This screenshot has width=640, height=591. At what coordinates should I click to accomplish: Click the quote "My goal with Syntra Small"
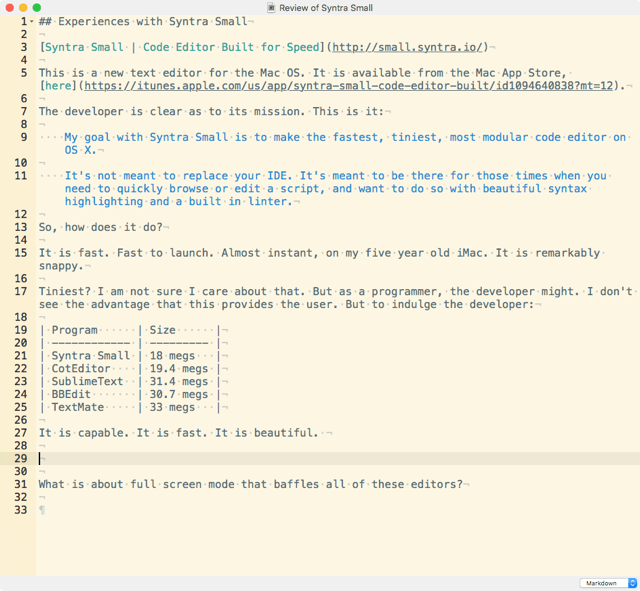146,137
